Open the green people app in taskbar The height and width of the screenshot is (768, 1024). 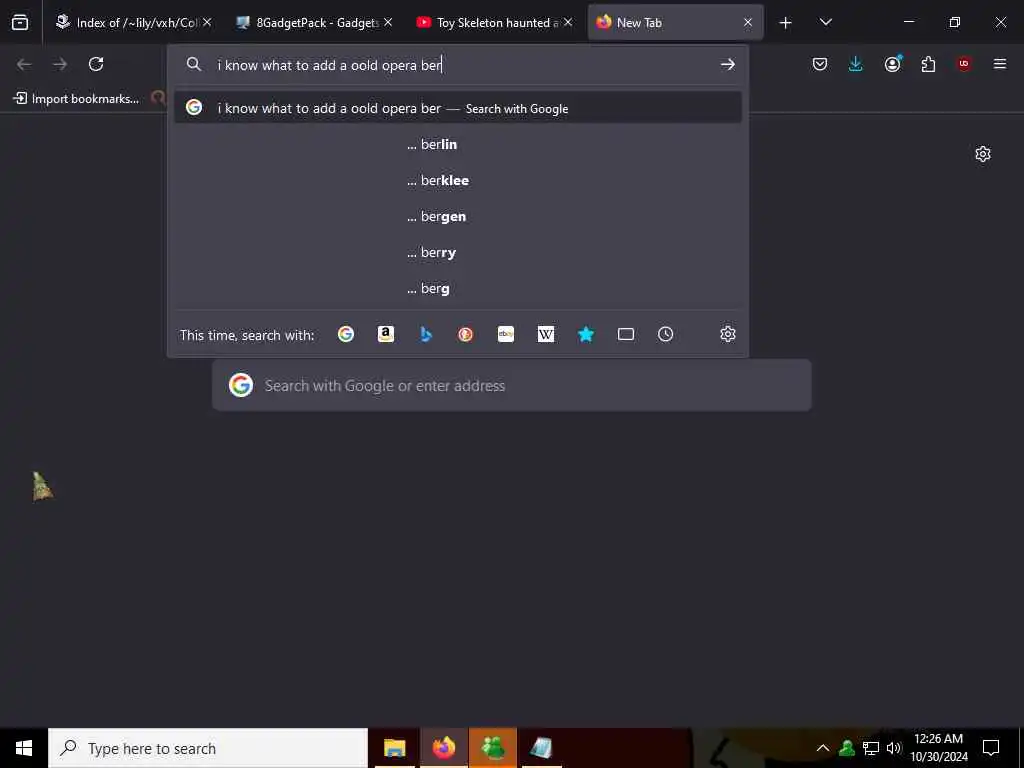[492, 748]
